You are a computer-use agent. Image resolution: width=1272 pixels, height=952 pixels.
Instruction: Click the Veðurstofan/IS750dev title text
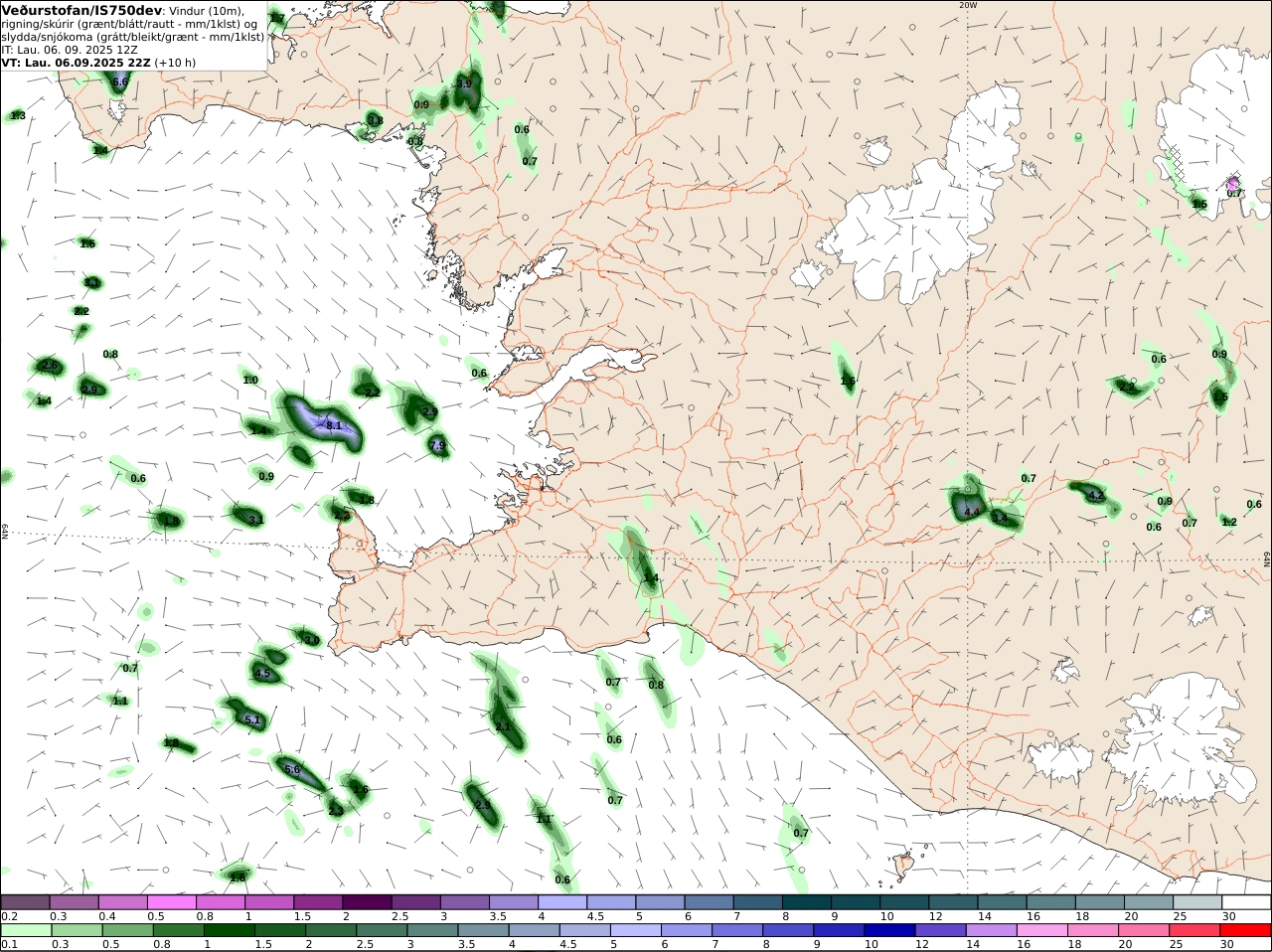coord(81,10)
